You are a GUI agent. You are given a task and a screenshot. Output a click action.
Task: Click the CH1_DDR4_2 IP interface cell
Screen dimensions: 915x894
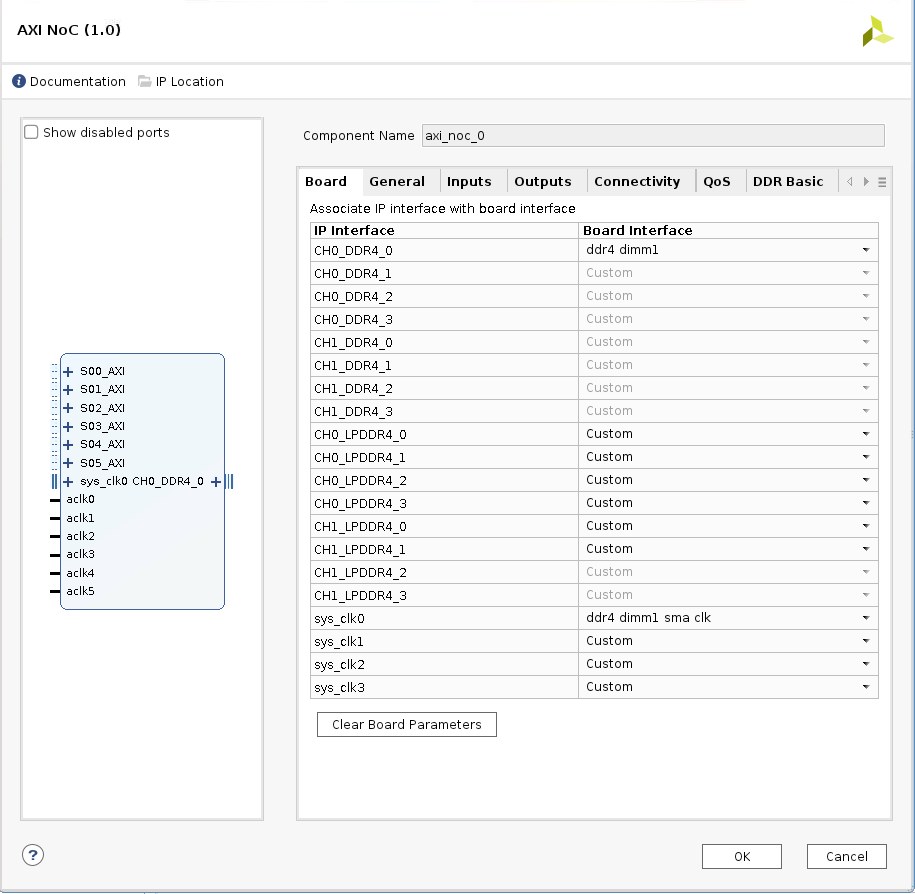[x=444, y=388]
